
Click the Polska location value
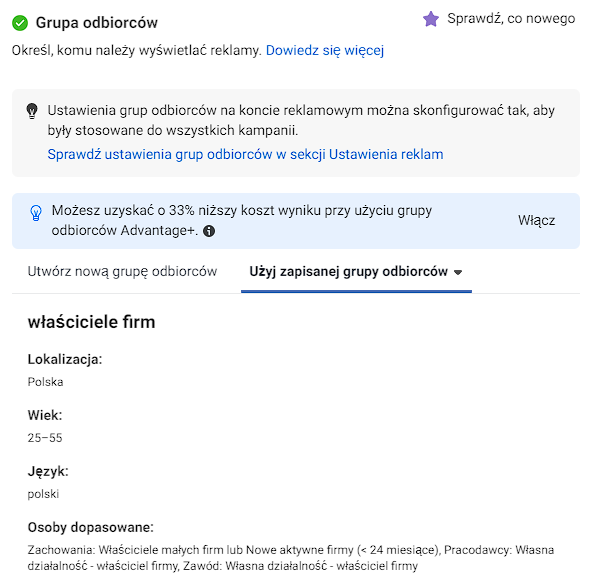[45, 382]
